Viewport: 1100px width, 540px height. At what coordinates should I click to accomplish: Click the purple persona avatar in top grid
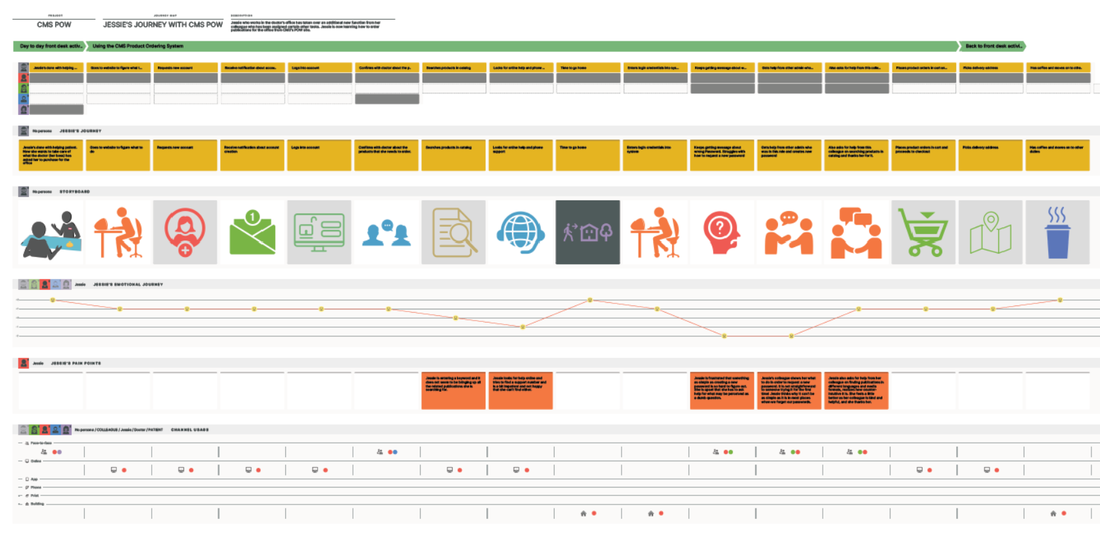pyautogui.click(x=25, y=109)
